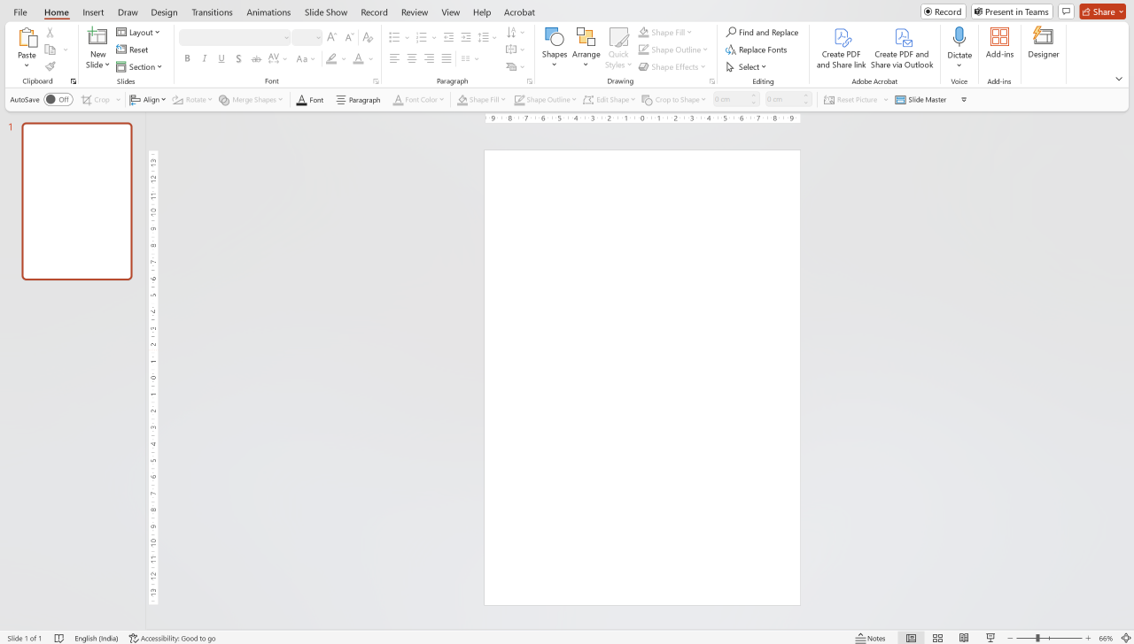Toggle Normal view button

click(911, 638)
